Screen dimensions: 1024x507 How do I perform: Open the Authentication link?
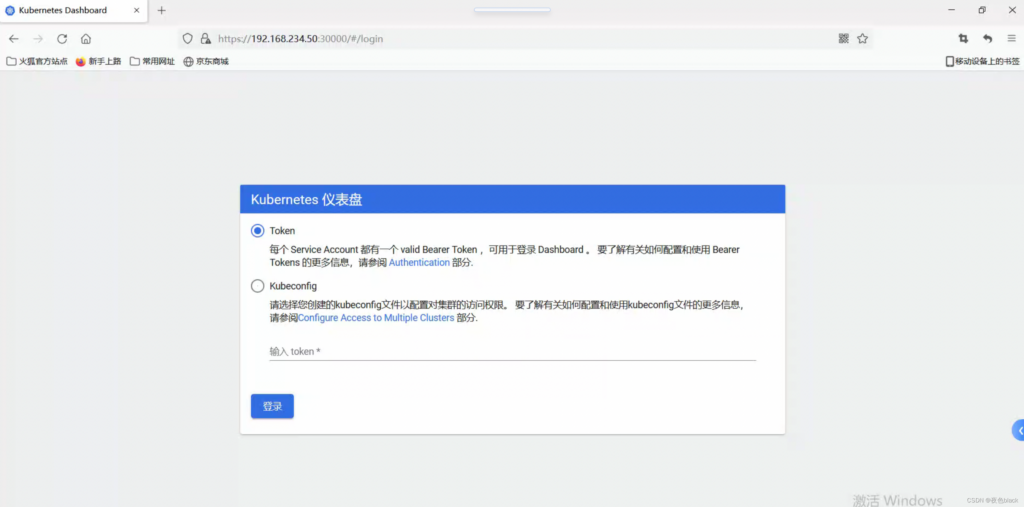coord(419,263)
